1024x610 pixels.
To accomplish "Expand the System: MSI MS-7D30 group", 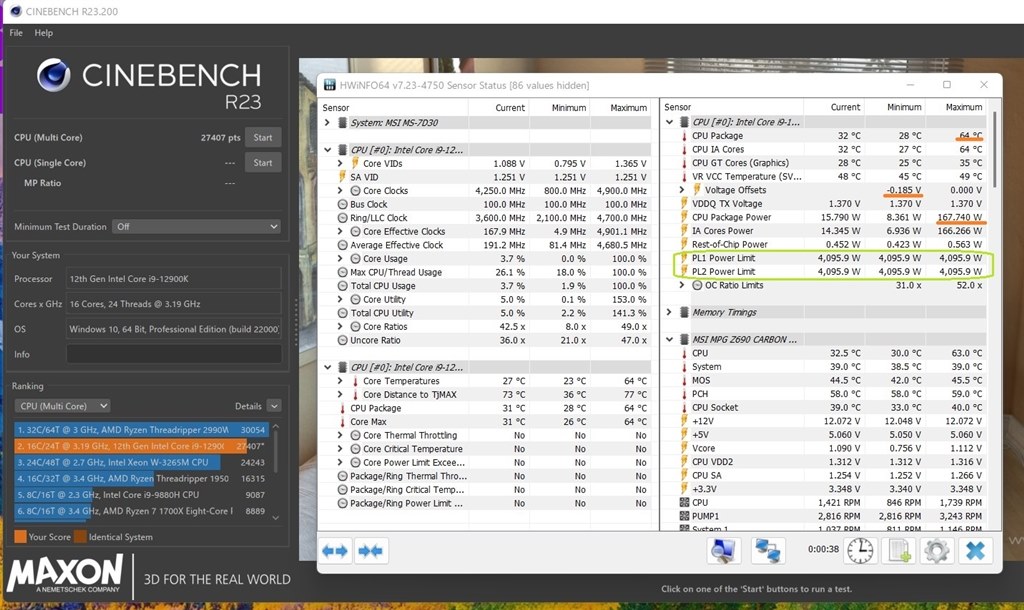I will (x=328, y=123).
